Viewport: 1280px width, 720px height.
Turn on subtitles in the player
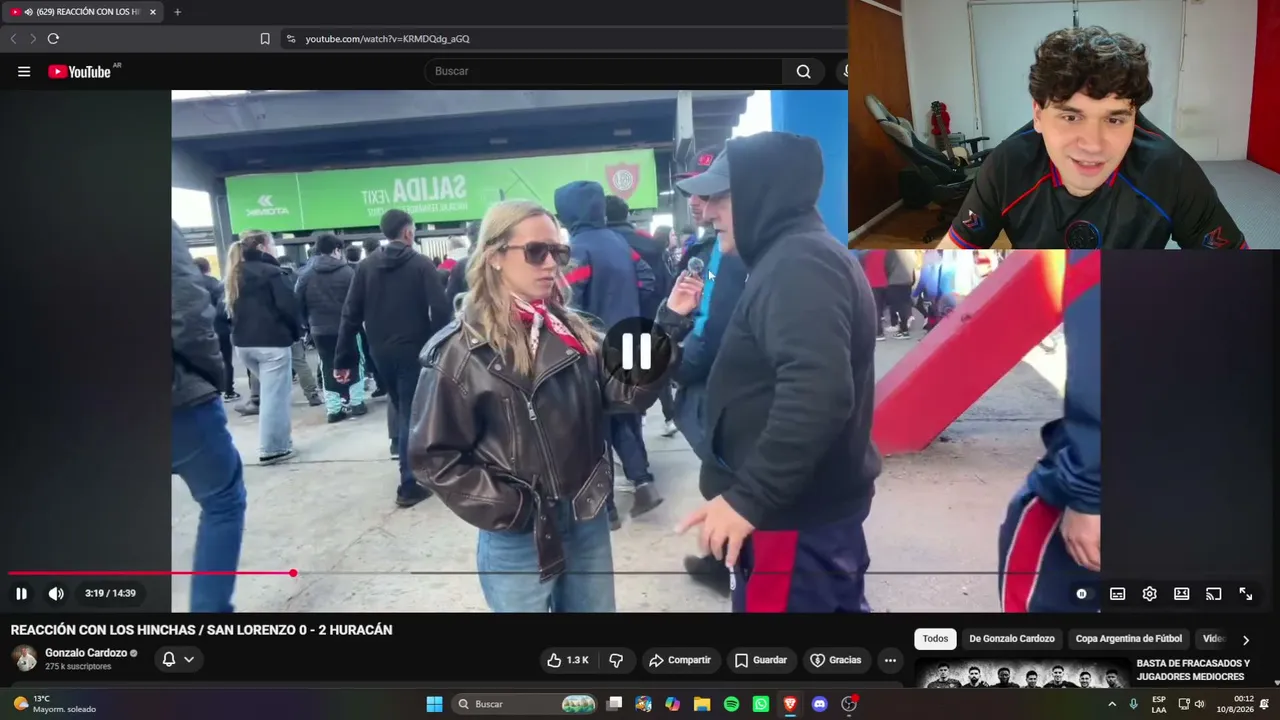1117,594
